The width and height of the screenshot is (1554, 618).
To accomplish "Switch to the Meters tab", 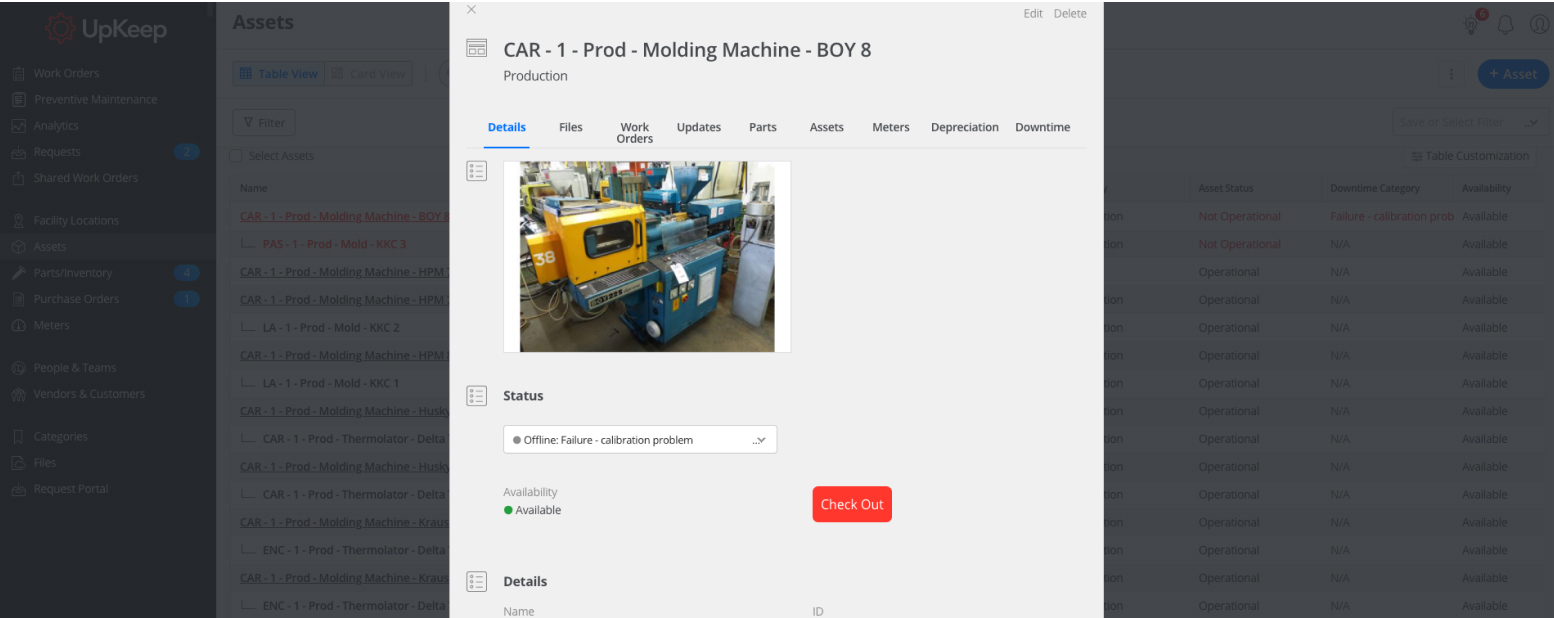I will (891, 127).
